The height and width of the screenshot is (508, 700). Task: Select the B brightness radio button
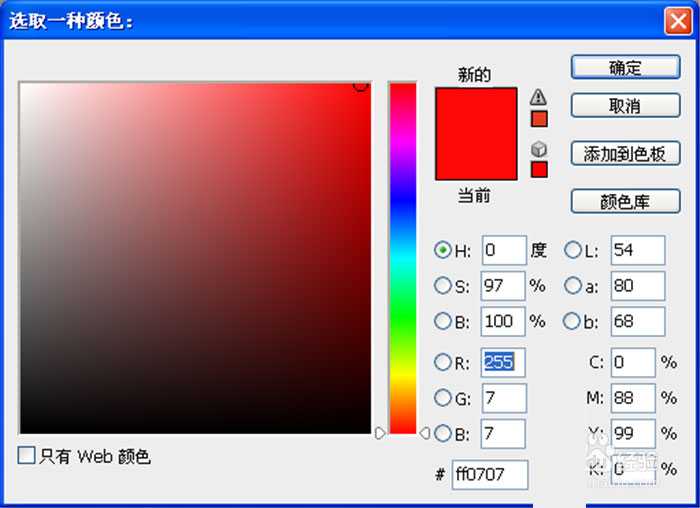(x=442, y=321)
